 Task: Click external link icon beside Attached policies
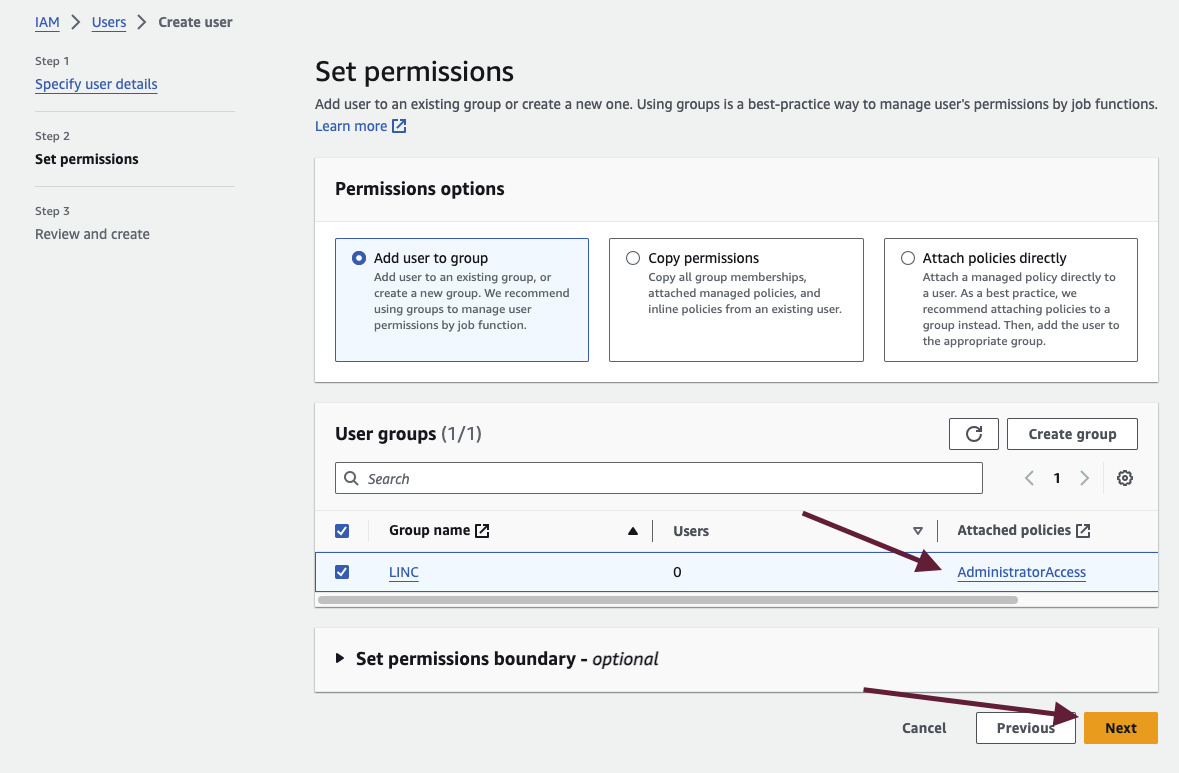coord(1083,530)
